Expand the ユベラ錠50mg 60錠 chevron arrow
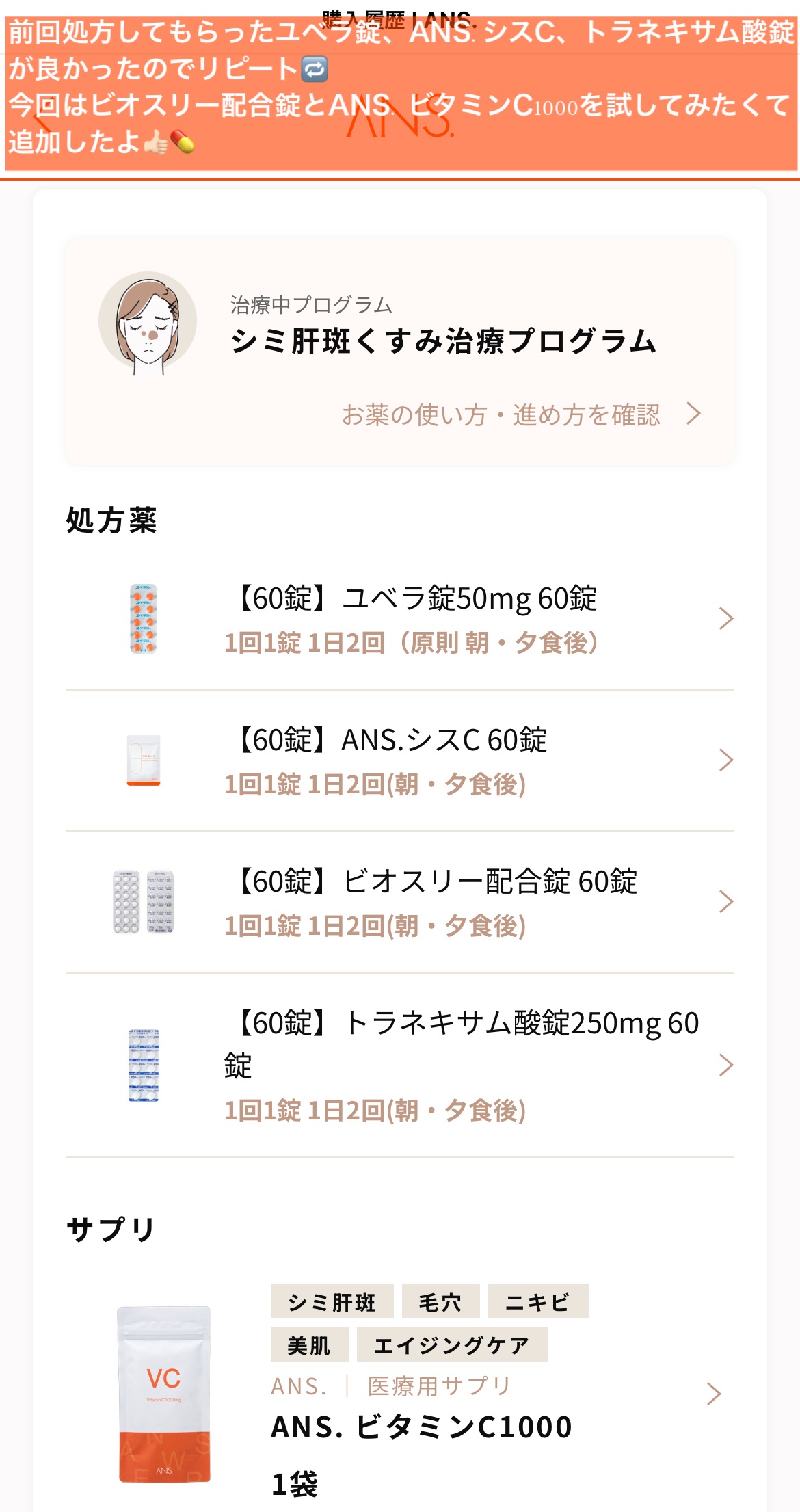 (725, 619)
